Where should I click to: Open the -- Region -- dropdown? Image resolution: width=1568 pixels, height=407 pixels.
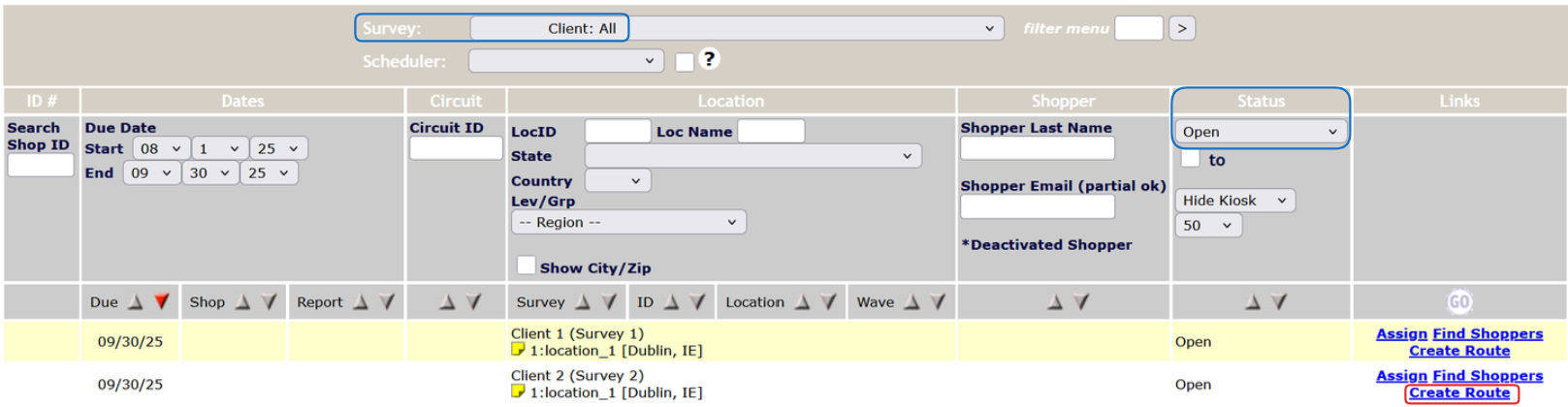[x=628, y=222]
